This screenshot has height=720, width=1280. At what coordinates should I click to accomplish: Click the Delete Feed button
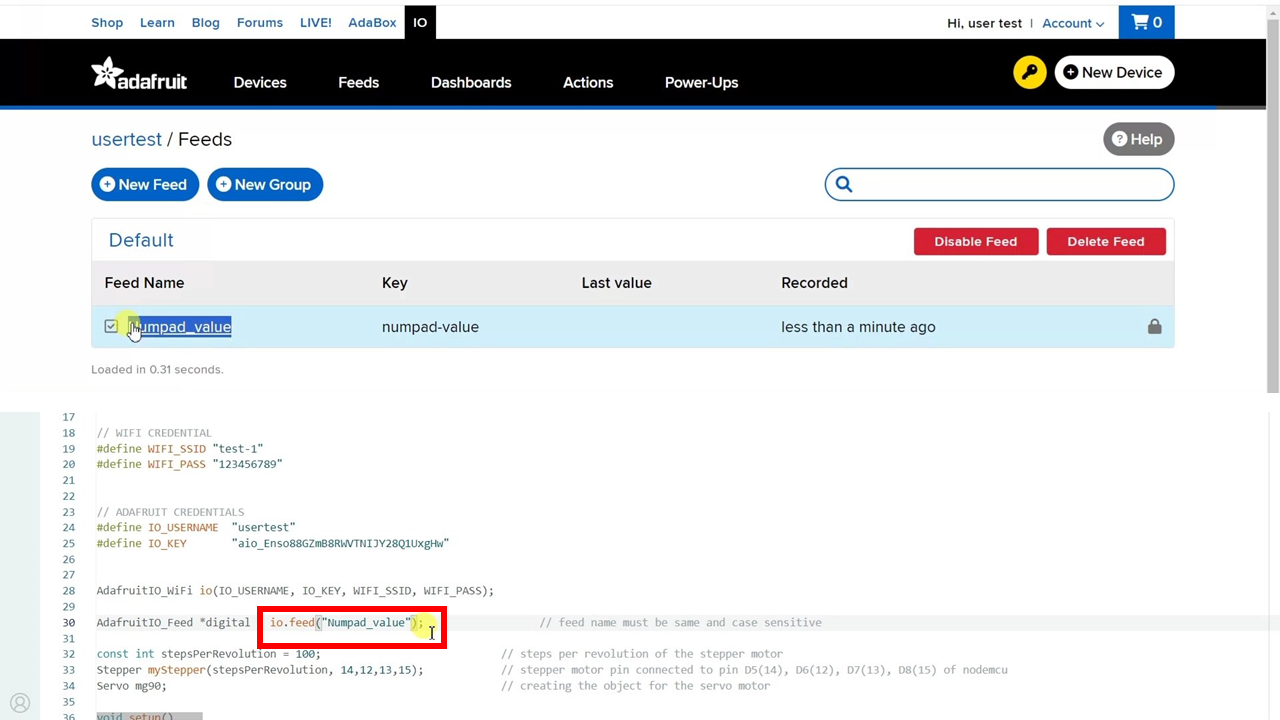(x=1106, y=241)
